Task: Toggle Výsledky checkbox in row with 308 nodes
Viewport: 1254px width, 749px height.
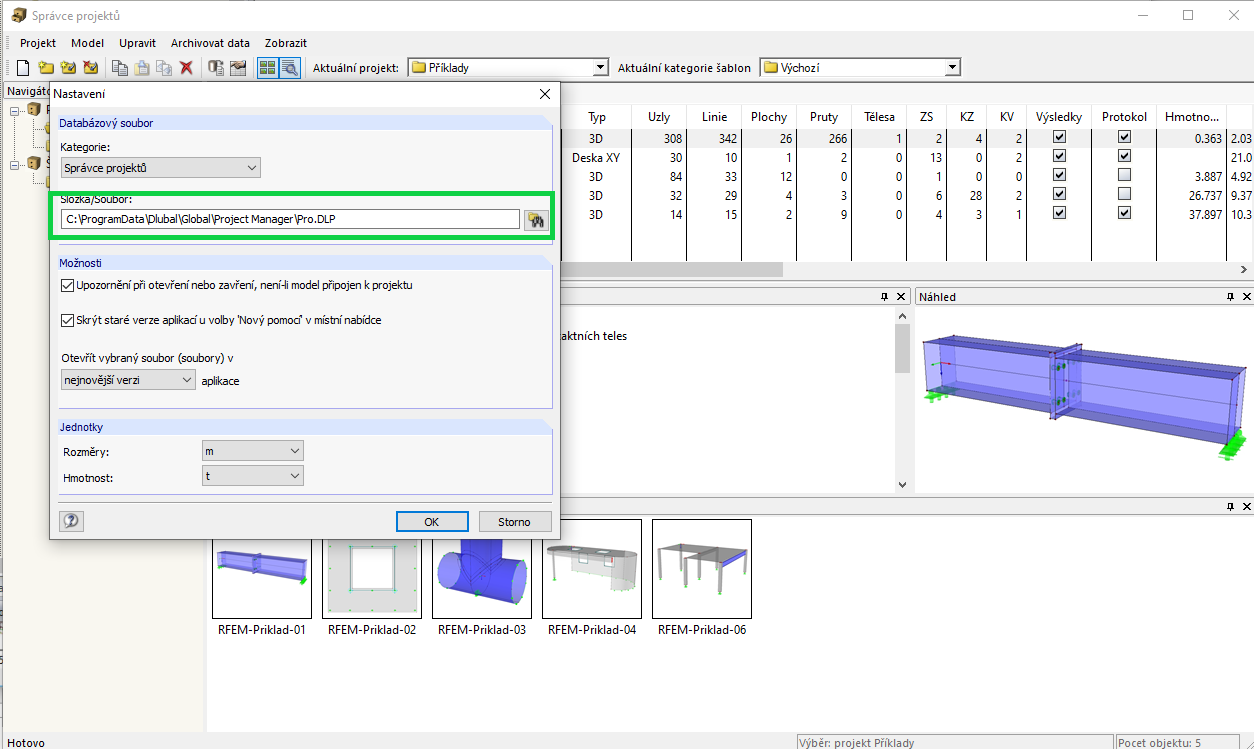Action: (x=1059, y=137)
